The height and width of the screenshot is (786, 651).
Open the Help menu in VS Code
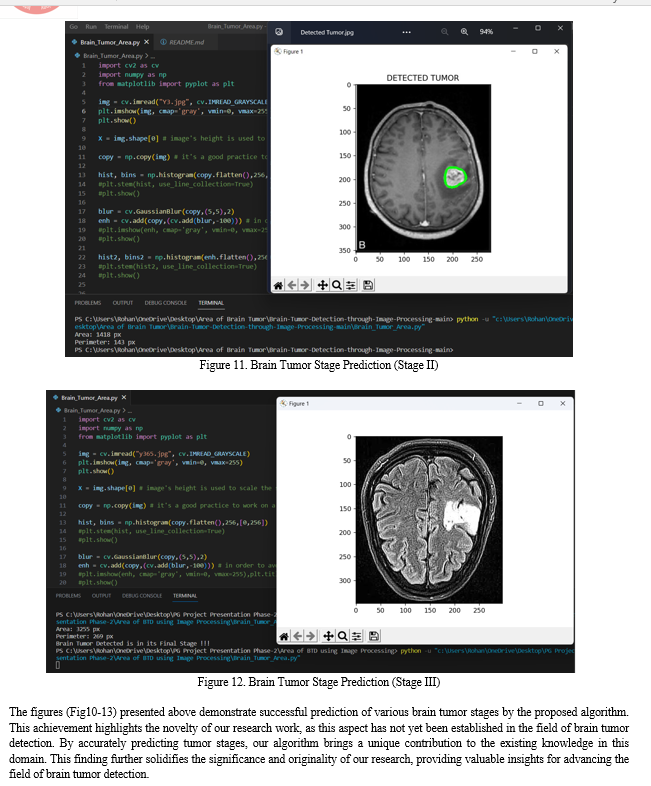pyautogui.click(x=142, y=27)
